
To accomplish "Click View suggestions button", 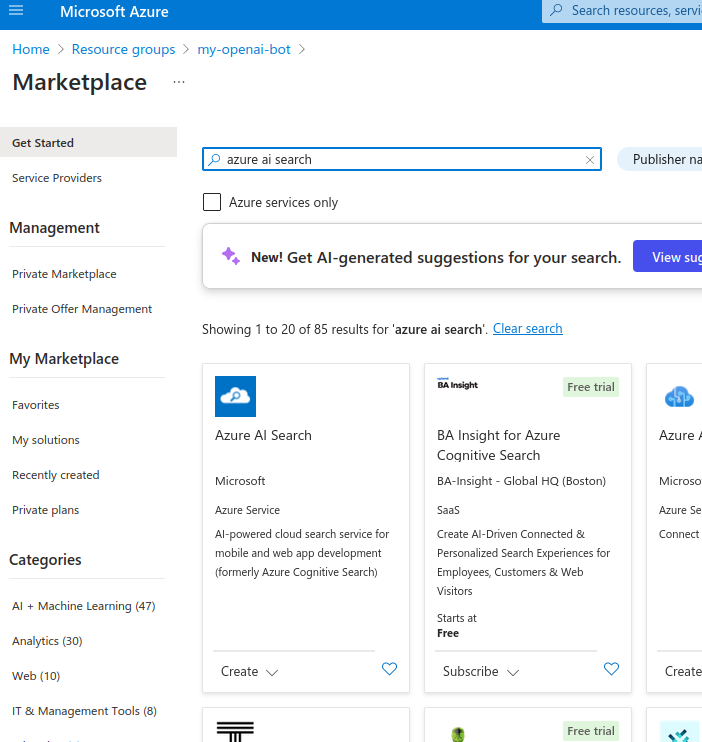I will click(x=667, y=256).
